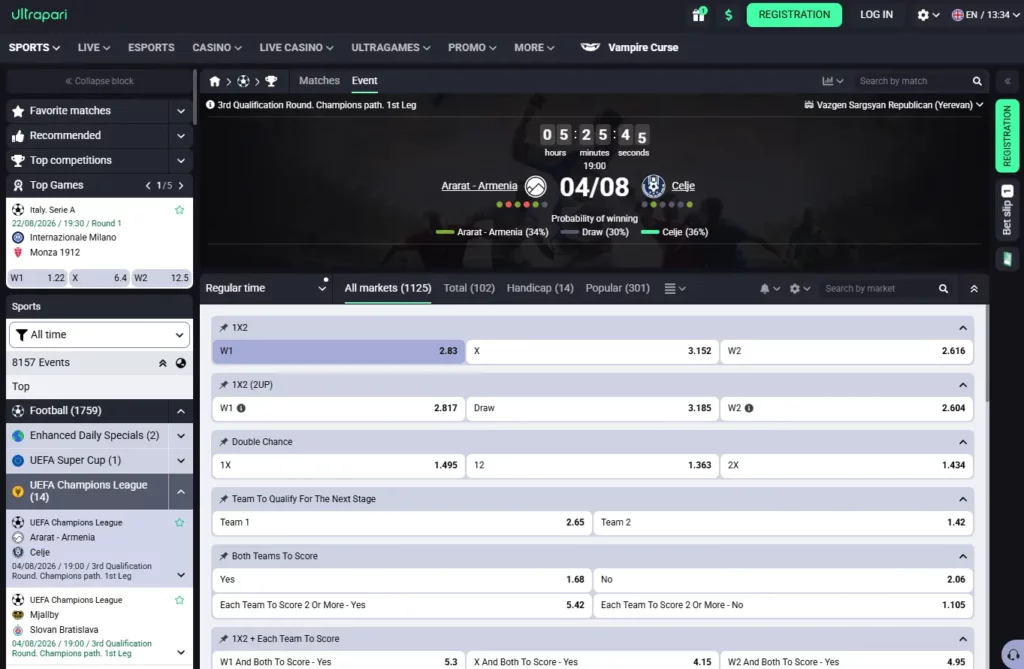Switch to Handicap (14) markets tab

pyautogui.click(x=540, y=288)
